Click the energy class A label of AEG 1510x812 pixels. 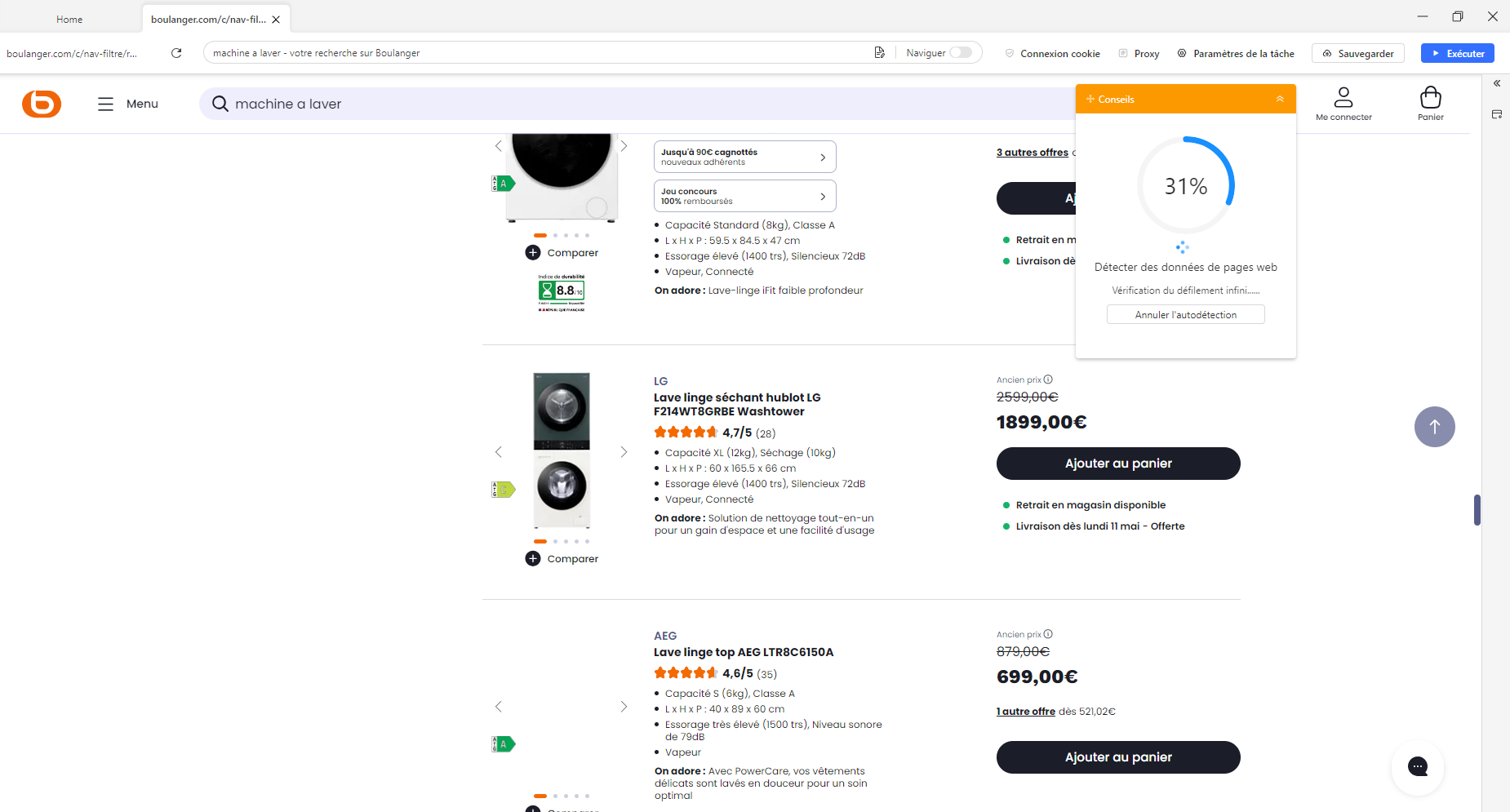pyautogui.click(x=504, y=744)
